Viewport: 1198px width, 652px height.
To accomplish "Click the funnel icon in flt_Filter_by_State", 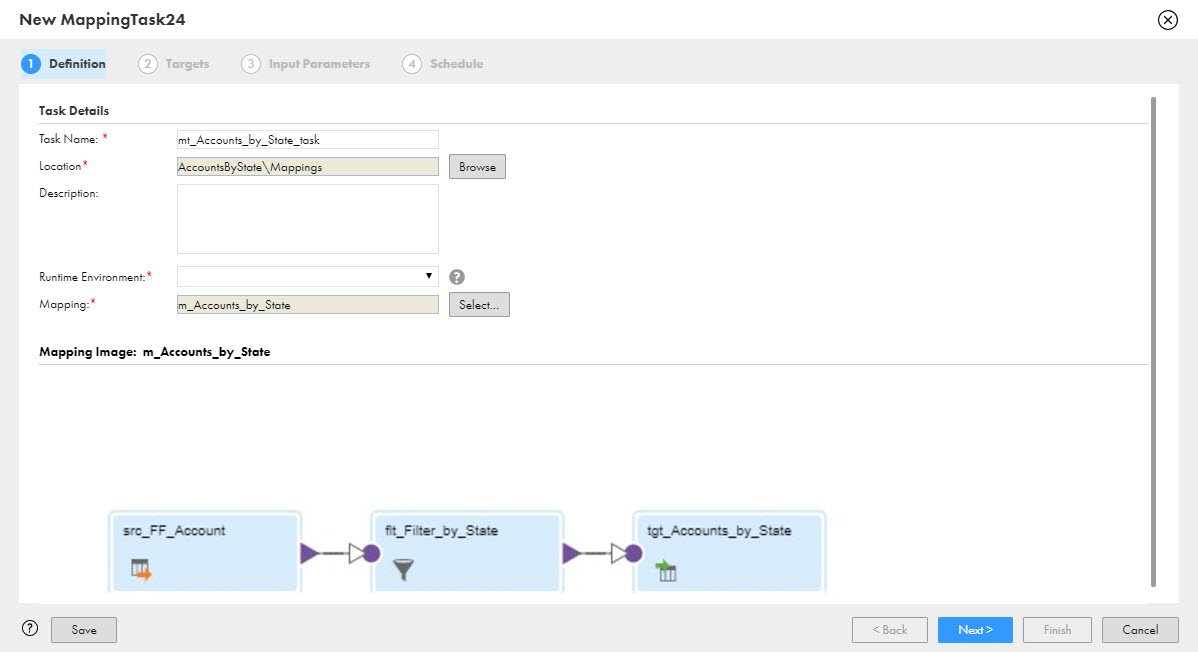I will click(x=403, y=569).
